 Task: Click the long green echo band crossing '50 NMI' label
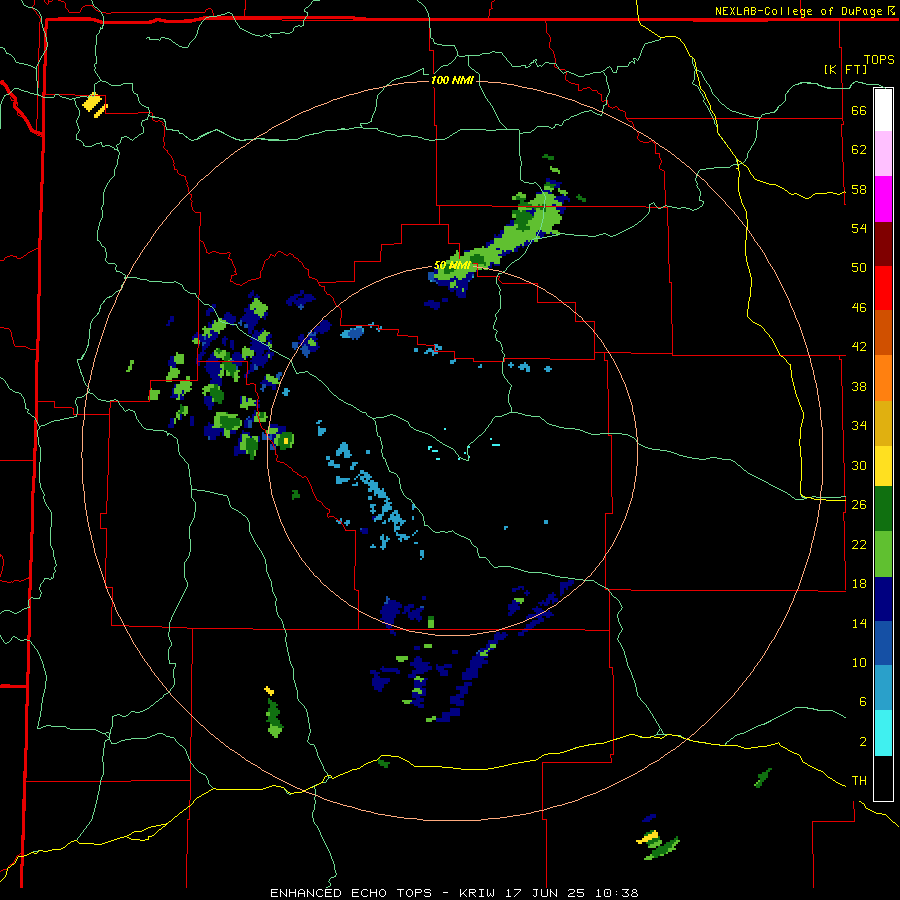tap(498, 236)
